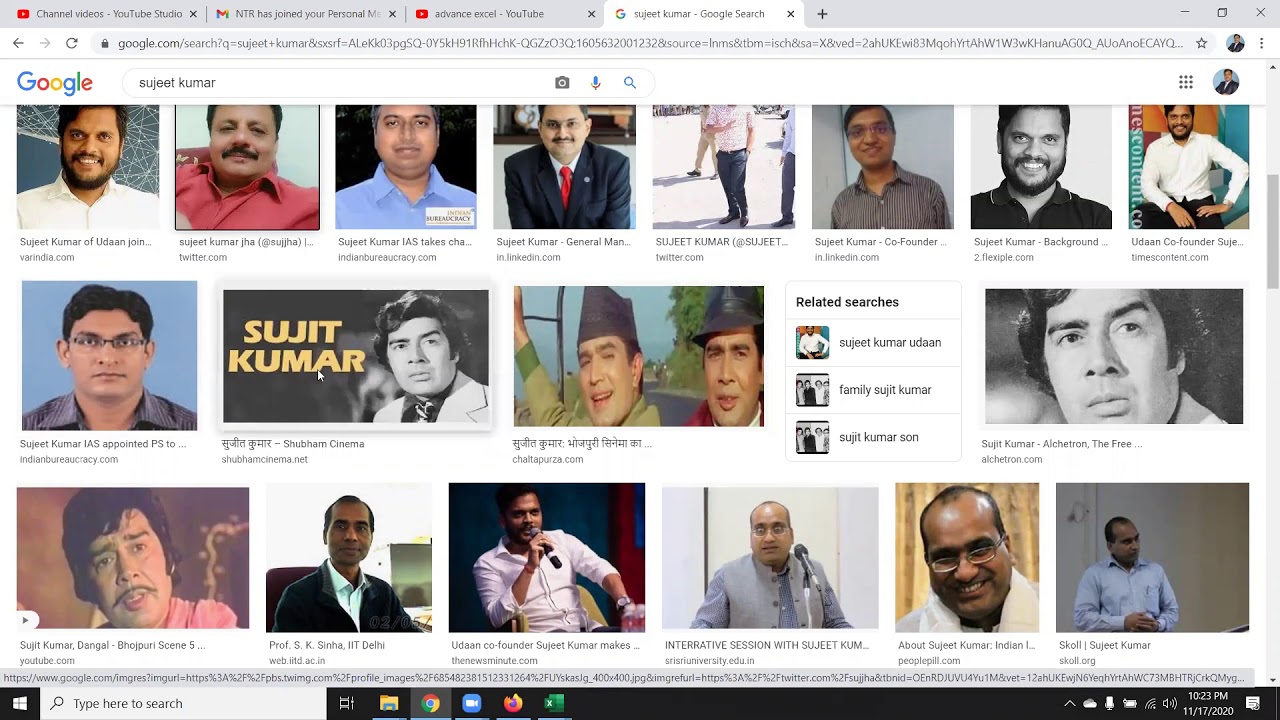Open the srisriuniversity.edu.in session image

pos(770,558)
